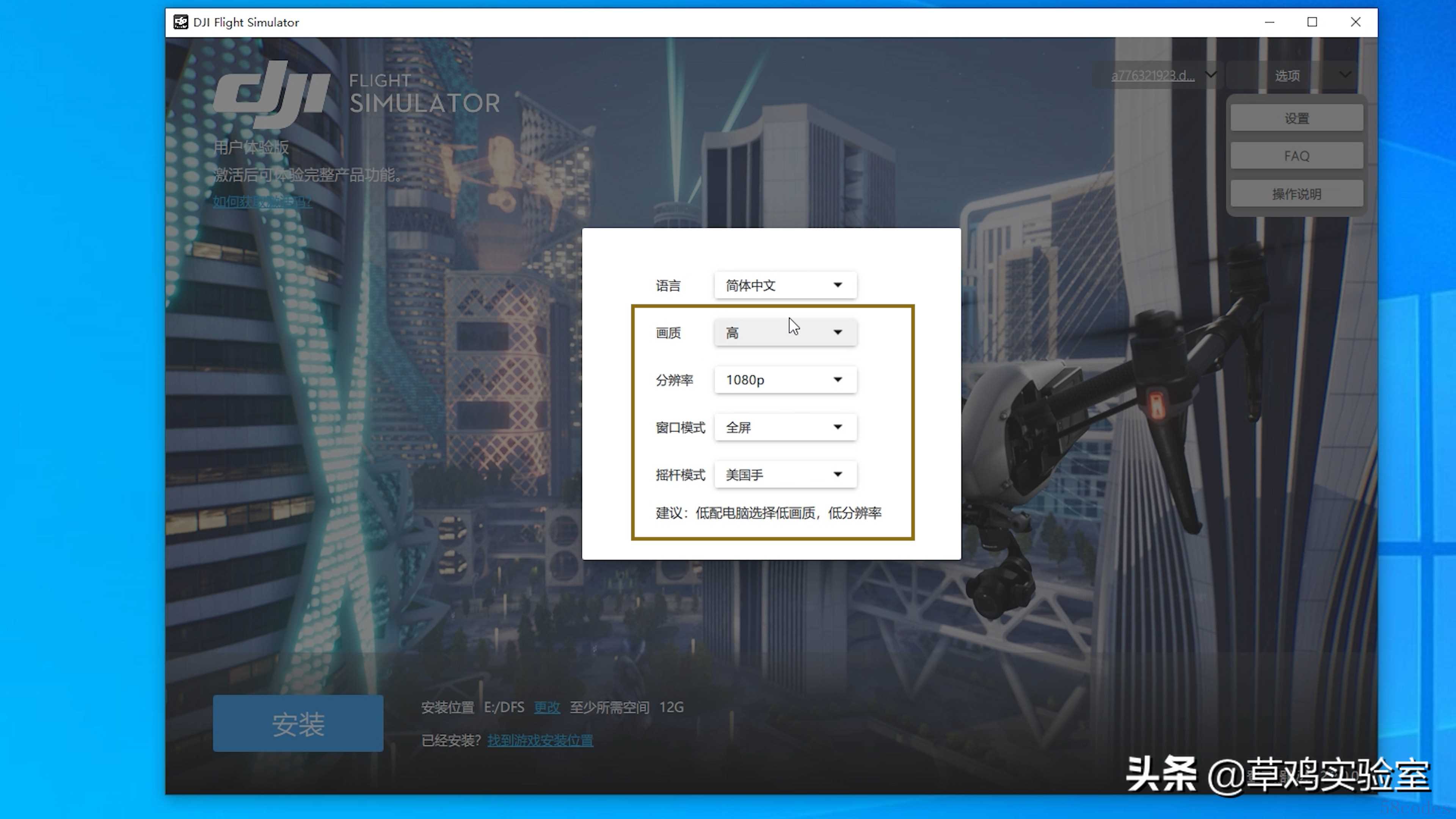Screen dimensions: 1456x819
Task: Collapse the 选项 menu chevron
Action: (x=1345, y=75)
